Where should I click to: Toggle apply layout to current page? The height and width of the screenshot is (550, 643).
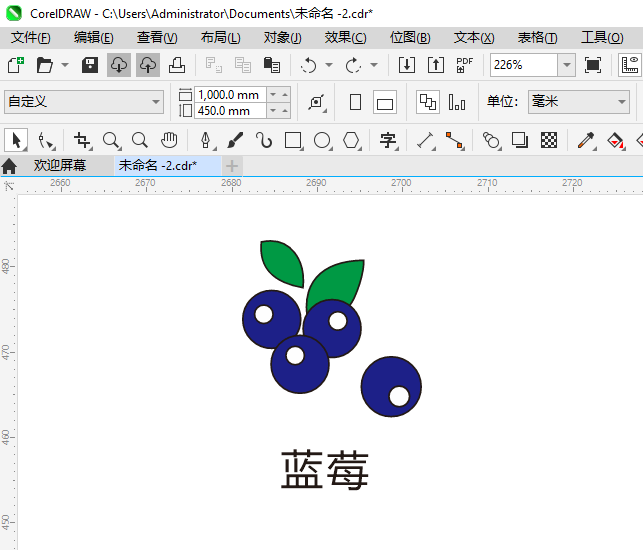tap(457, 102)
